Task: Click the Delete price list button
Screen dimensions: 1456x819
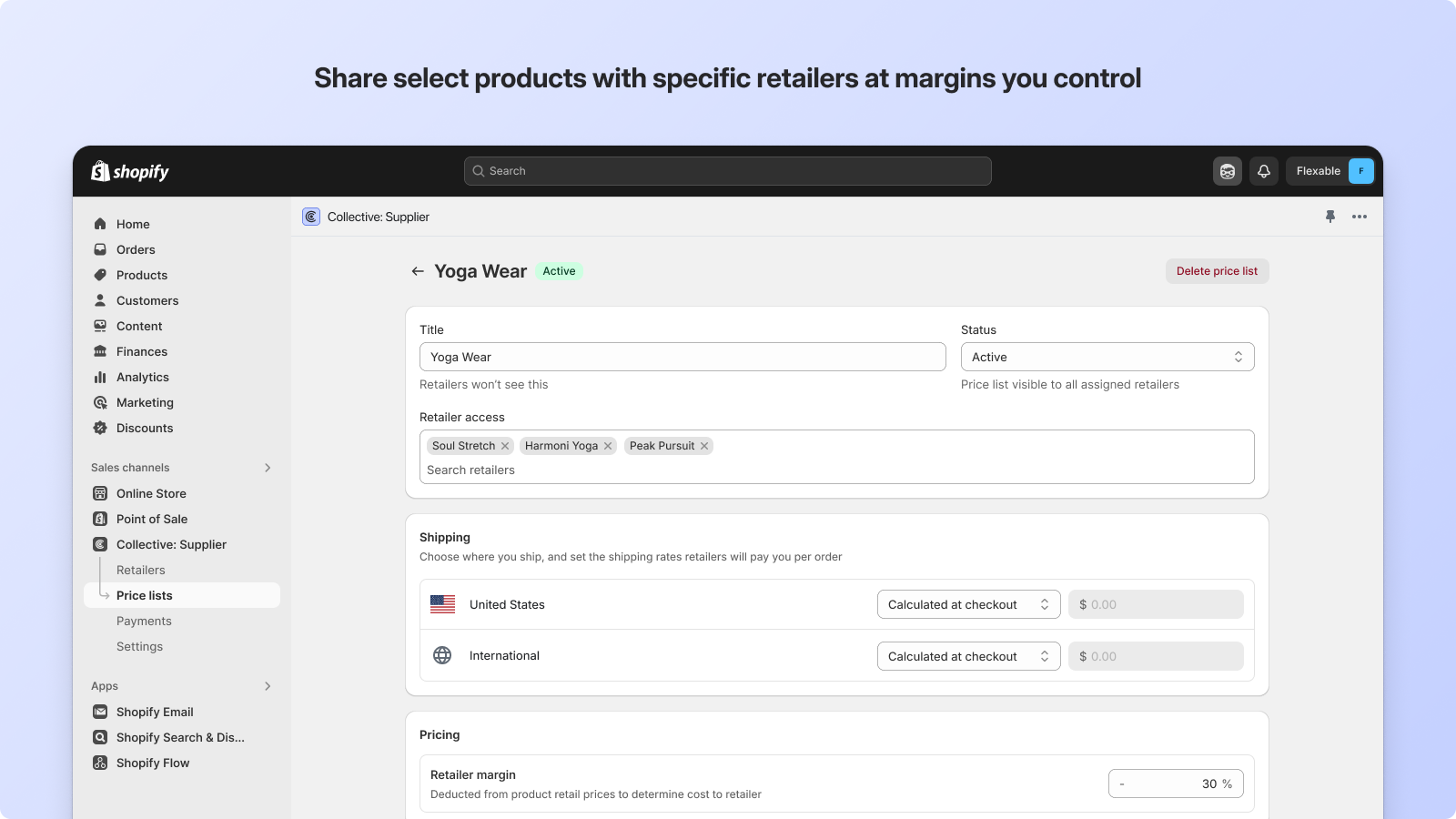Action: coord(1217,270)
